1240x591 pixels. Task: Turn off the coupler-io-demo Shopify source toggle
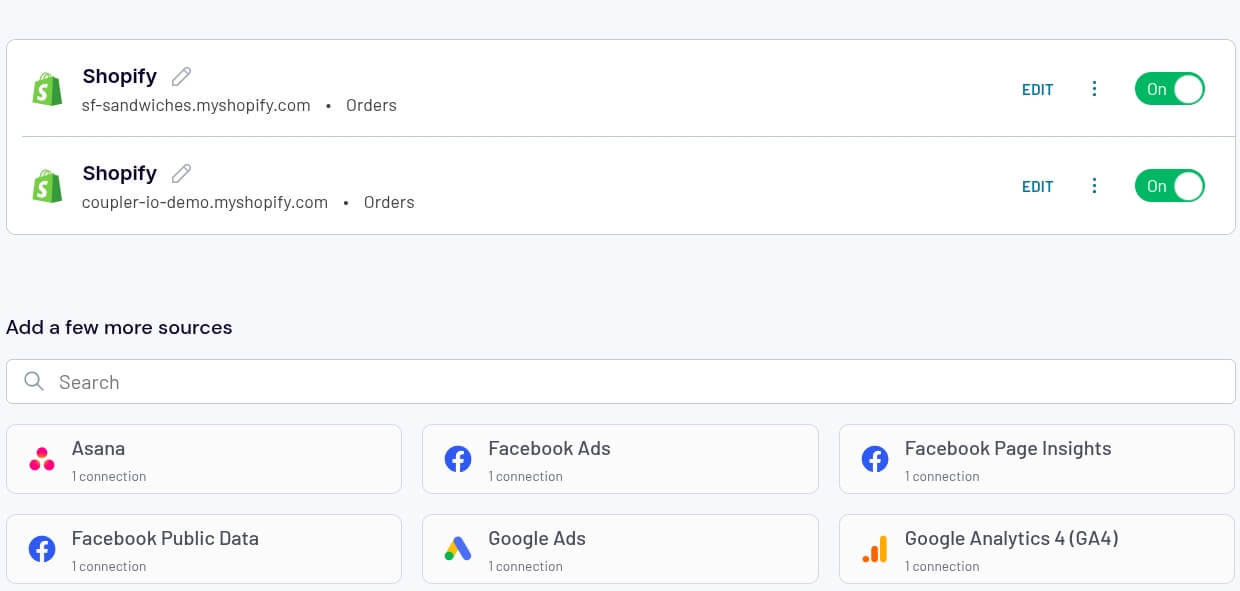click(1169, 186)
